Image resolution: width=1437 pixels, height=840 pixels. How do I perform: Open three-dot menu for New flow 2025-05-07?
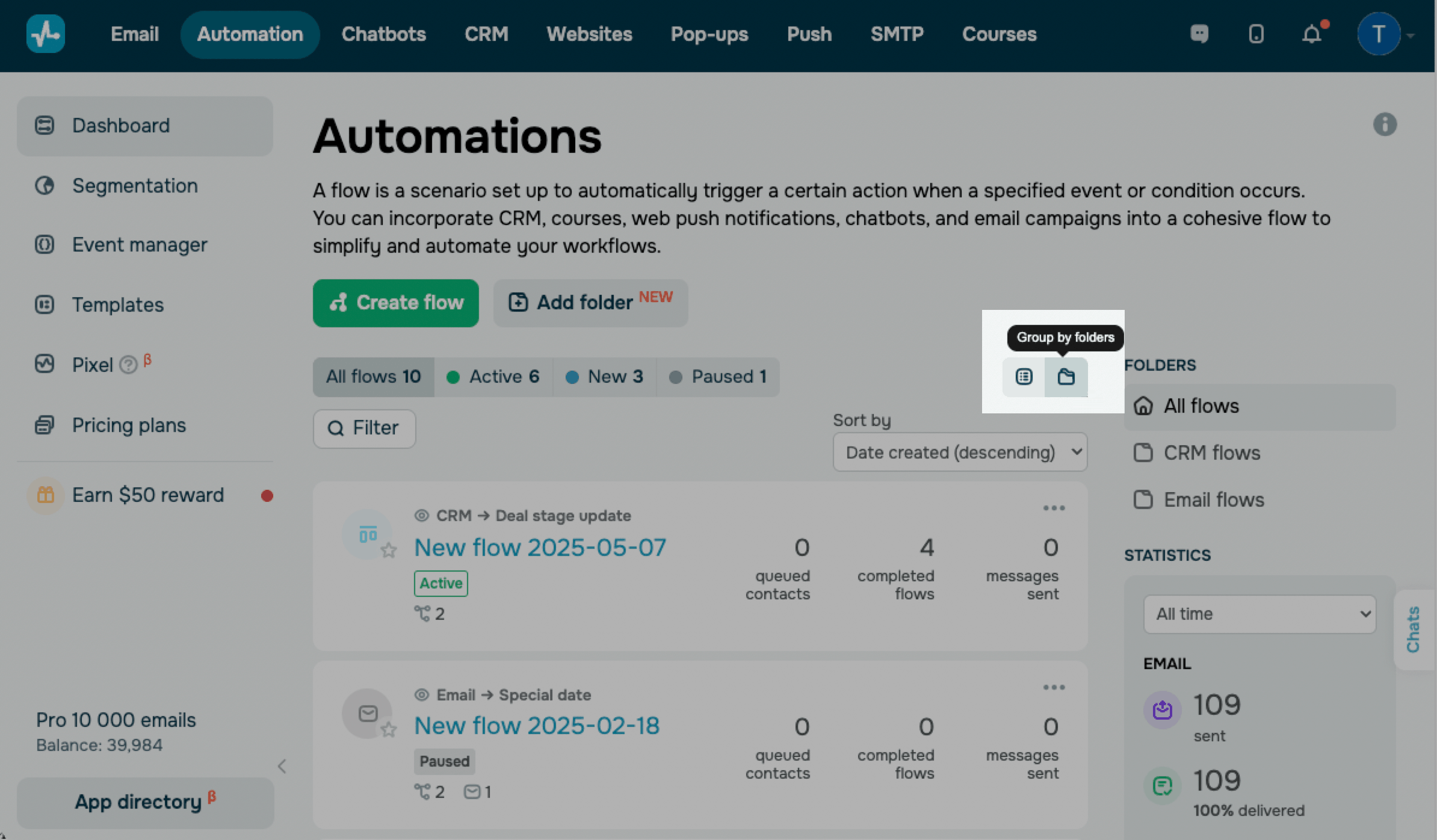1054,508
